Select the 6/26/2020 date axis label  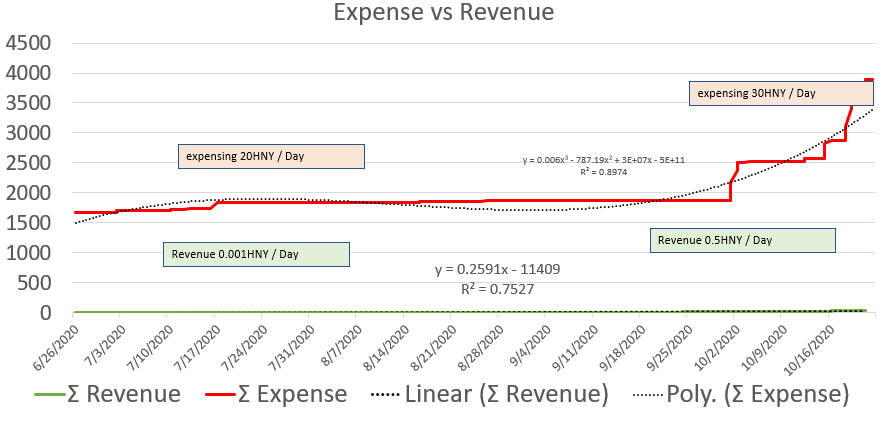pyautogui.click(x=55, y=342)
